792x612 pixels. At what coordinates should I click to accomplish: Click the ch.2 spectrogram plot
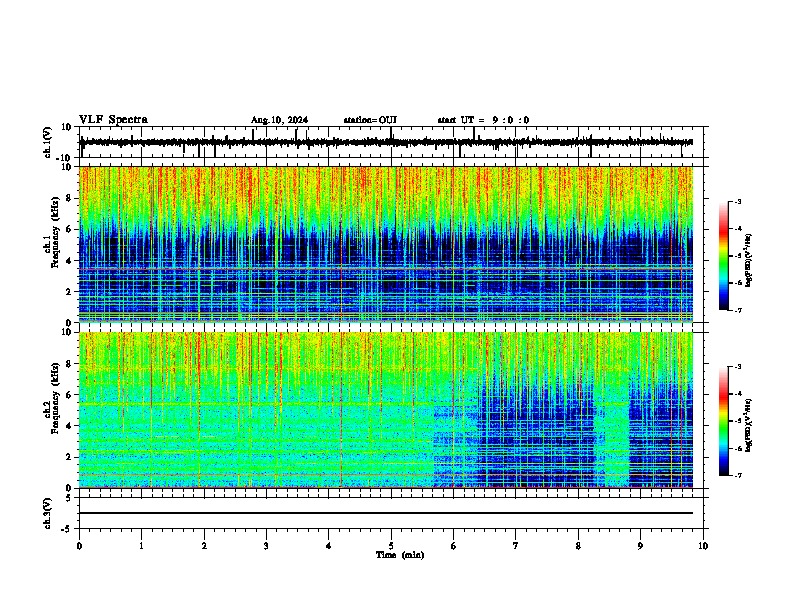386,410
